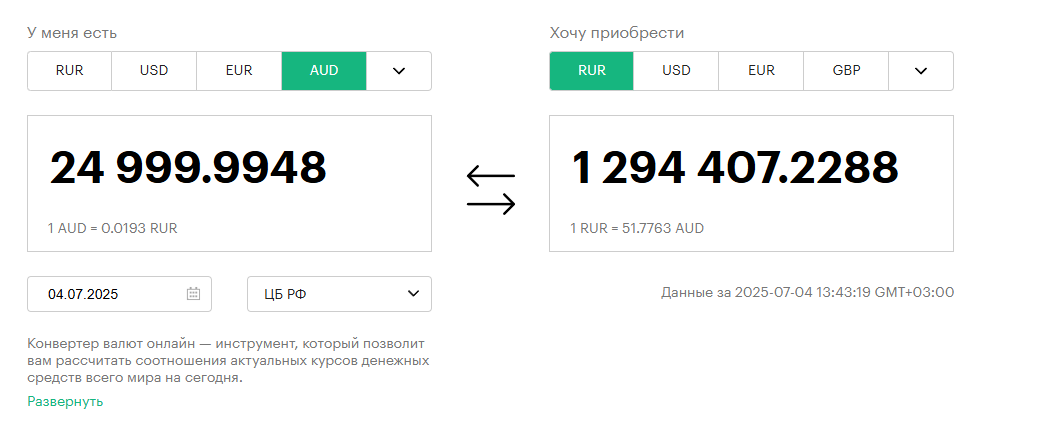Pick EUR under "Хочу приобрести"
1042x443 pixels.
[761, 70]
